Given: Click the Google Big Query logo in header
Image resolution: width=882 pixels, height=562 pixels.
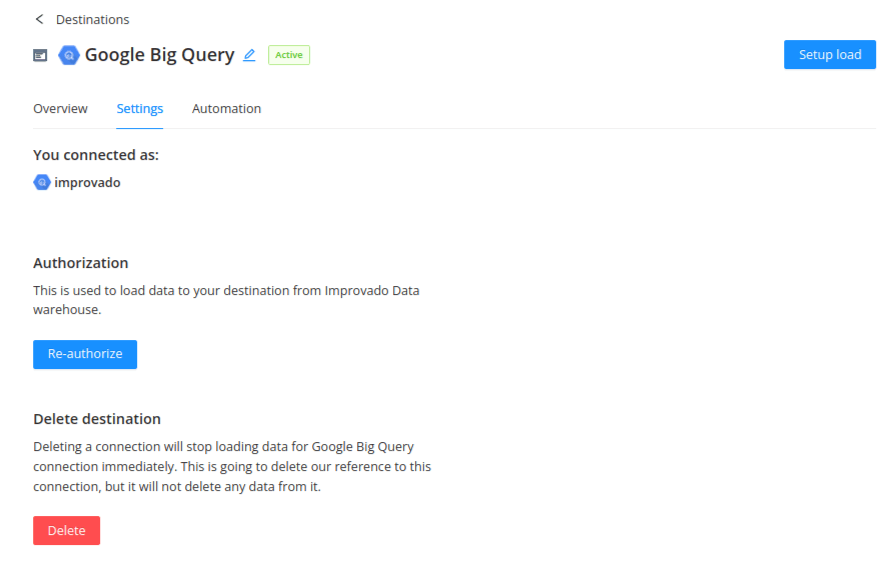Looking at the screenshot, I should (69, 55).
